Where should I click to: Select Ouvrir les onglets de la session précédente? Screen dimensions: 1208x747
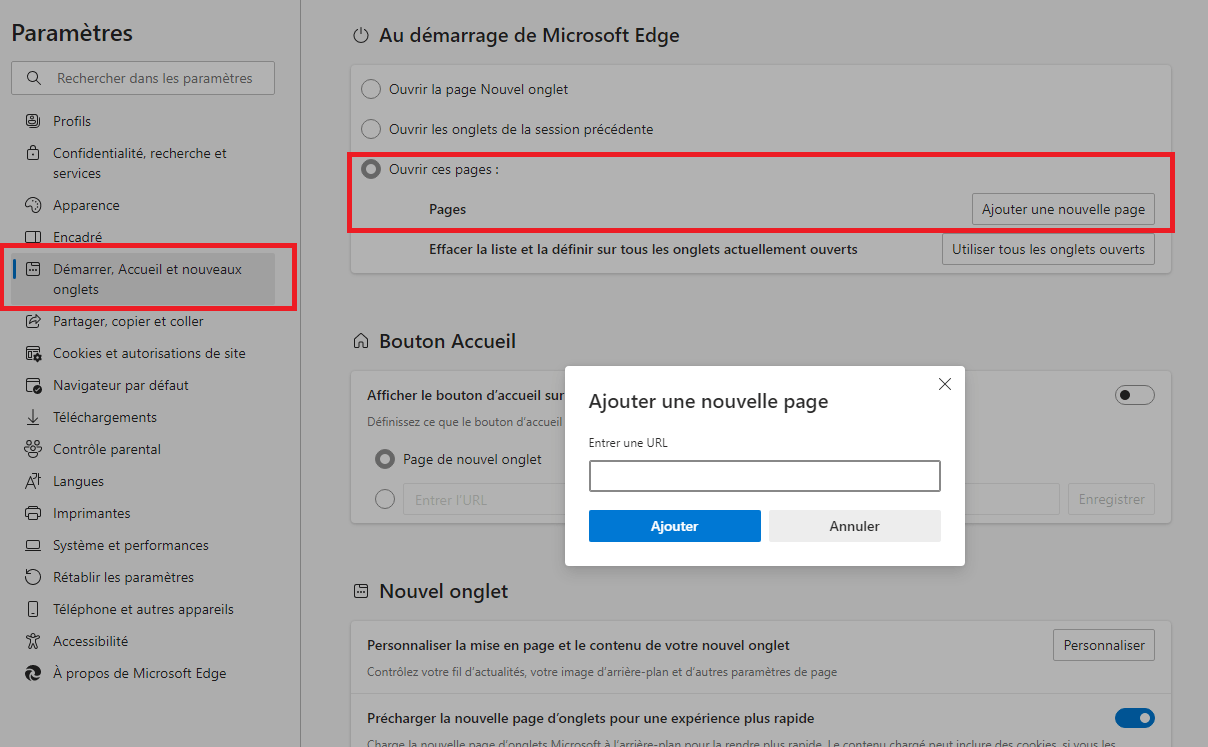(371, 129)
